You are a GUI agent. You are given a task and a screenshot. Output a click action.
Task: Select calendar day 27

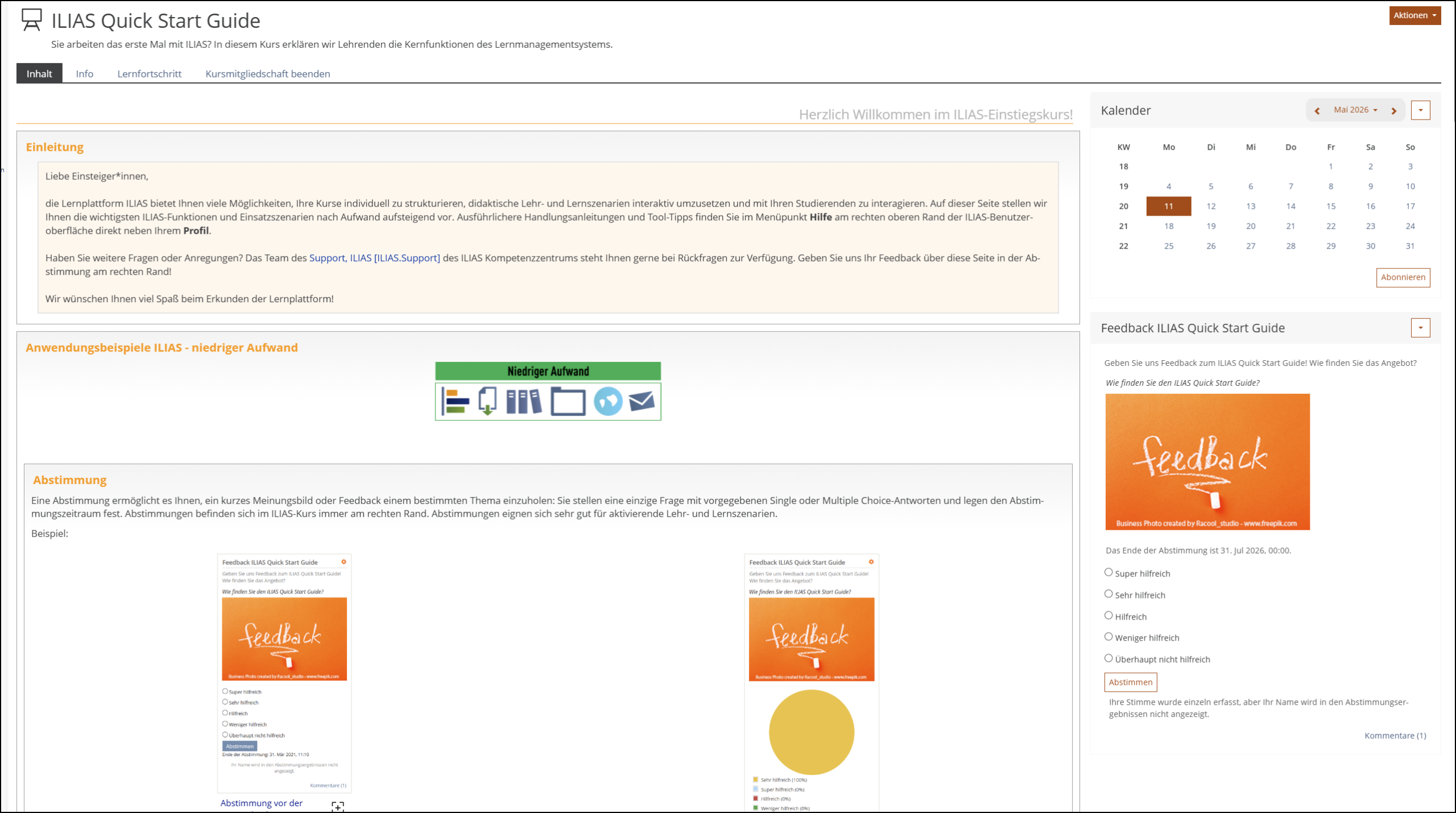1251,246
